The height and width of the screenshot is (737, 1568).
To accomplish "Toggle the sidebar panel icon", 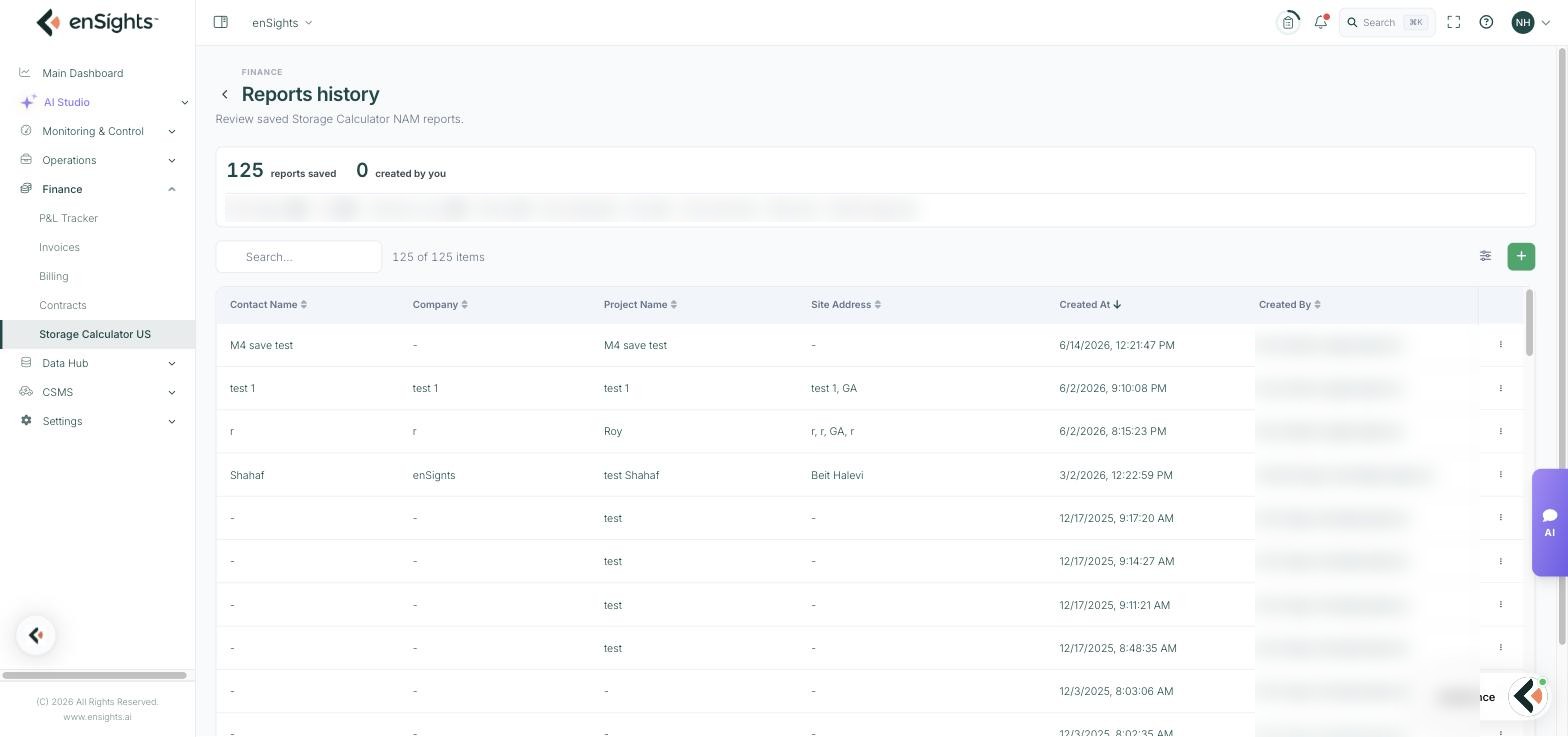I will [221, 22].
